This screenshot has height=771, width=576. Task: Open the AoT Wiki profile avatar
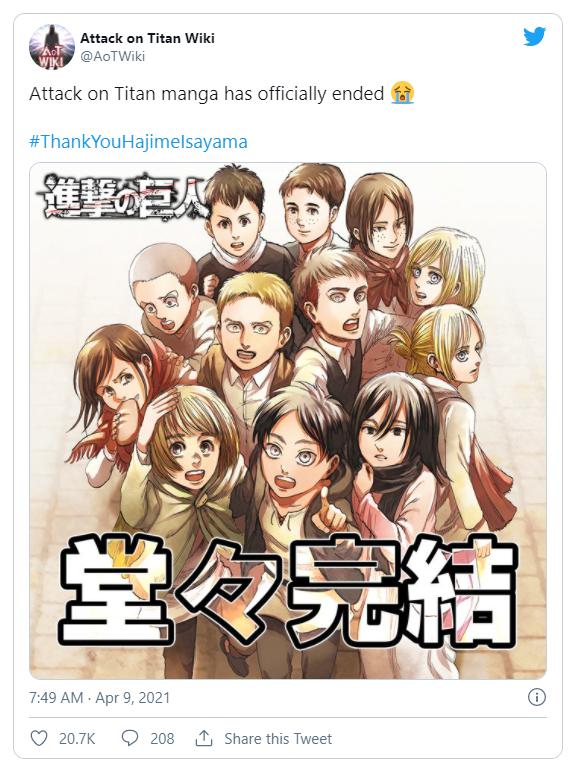[52, 47]
